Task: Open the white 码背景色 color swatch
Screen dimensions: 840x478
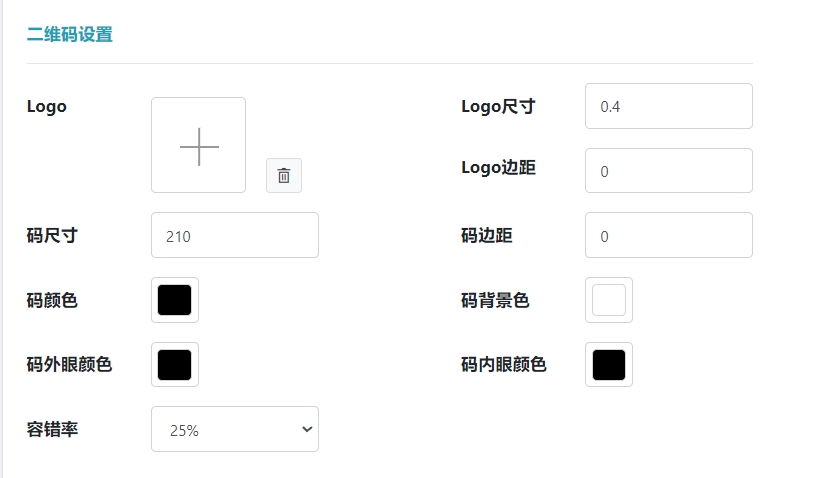Action: point(609,300)
